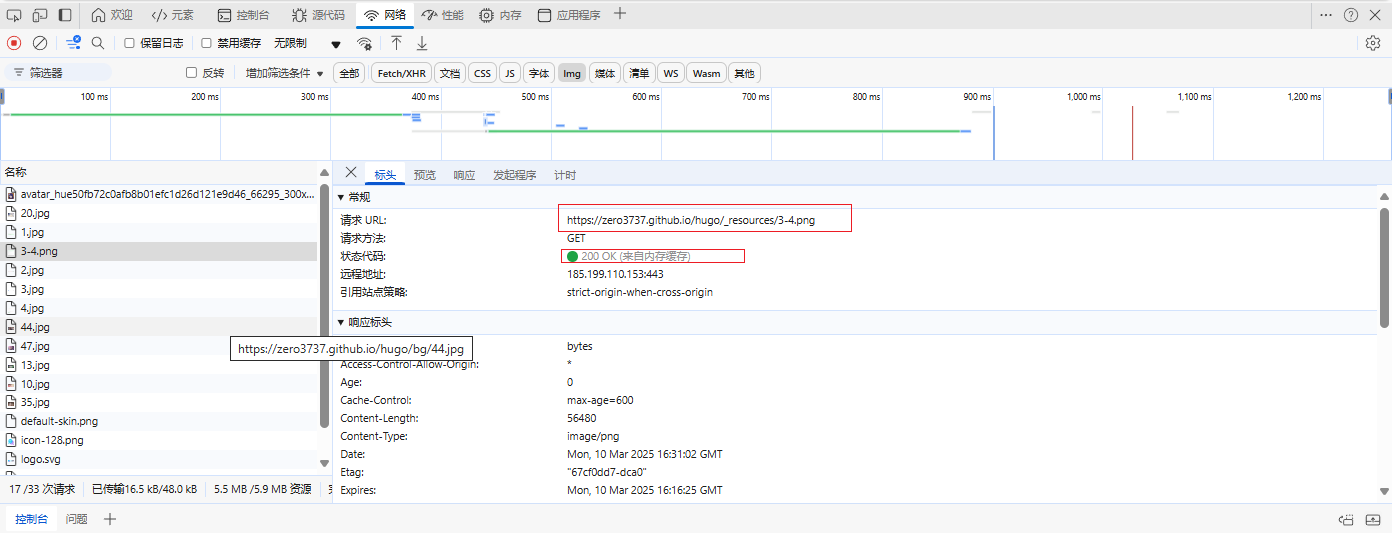
Task: Select request icon-128.png
Action: point(159,440)
